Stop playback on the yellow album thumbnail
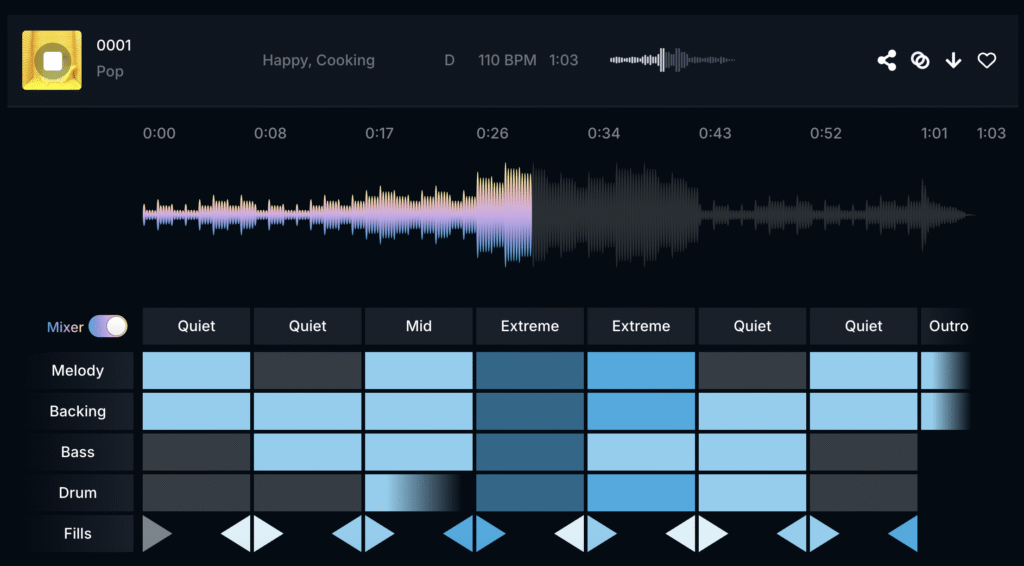The height and width of the screenshot is (566, 1024). pos(52,60)
